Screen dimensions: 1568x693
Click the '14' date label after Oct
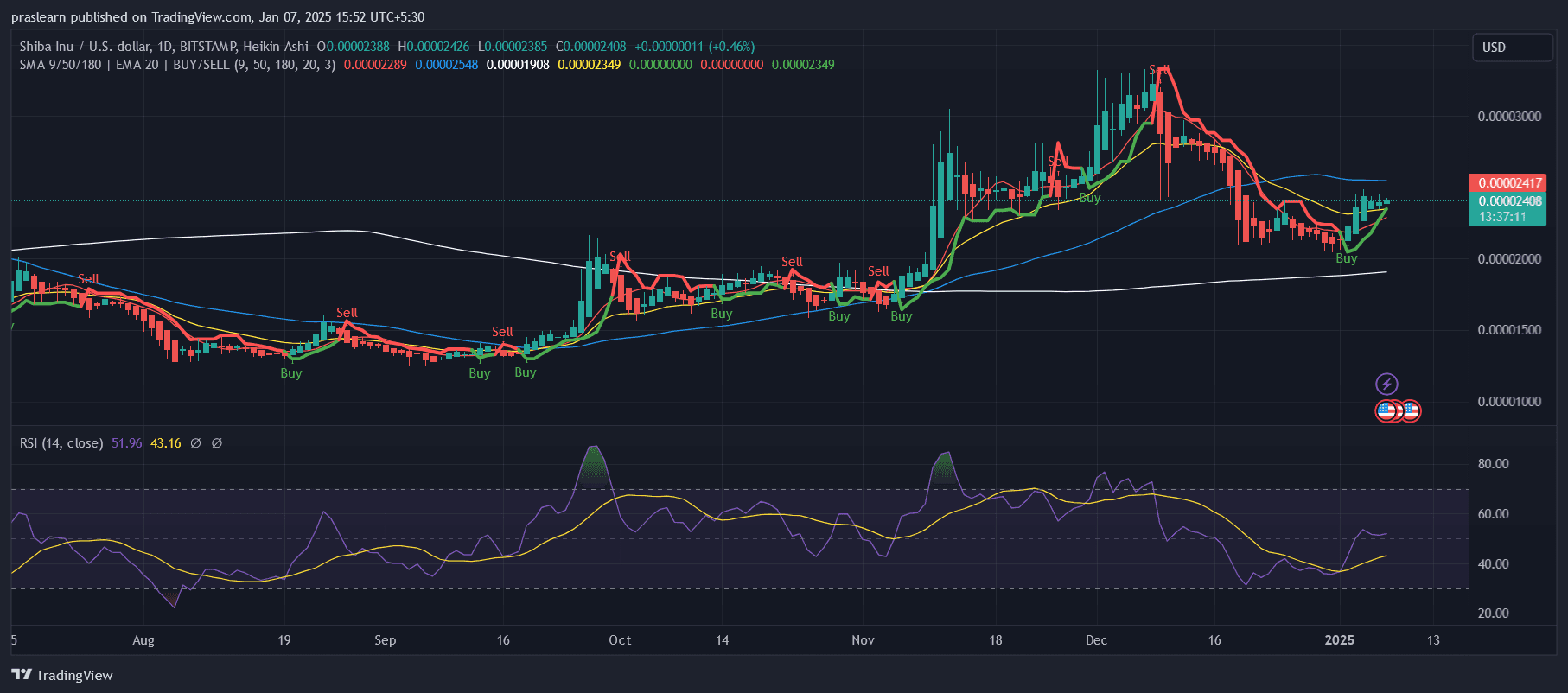[x=723, y=640]
